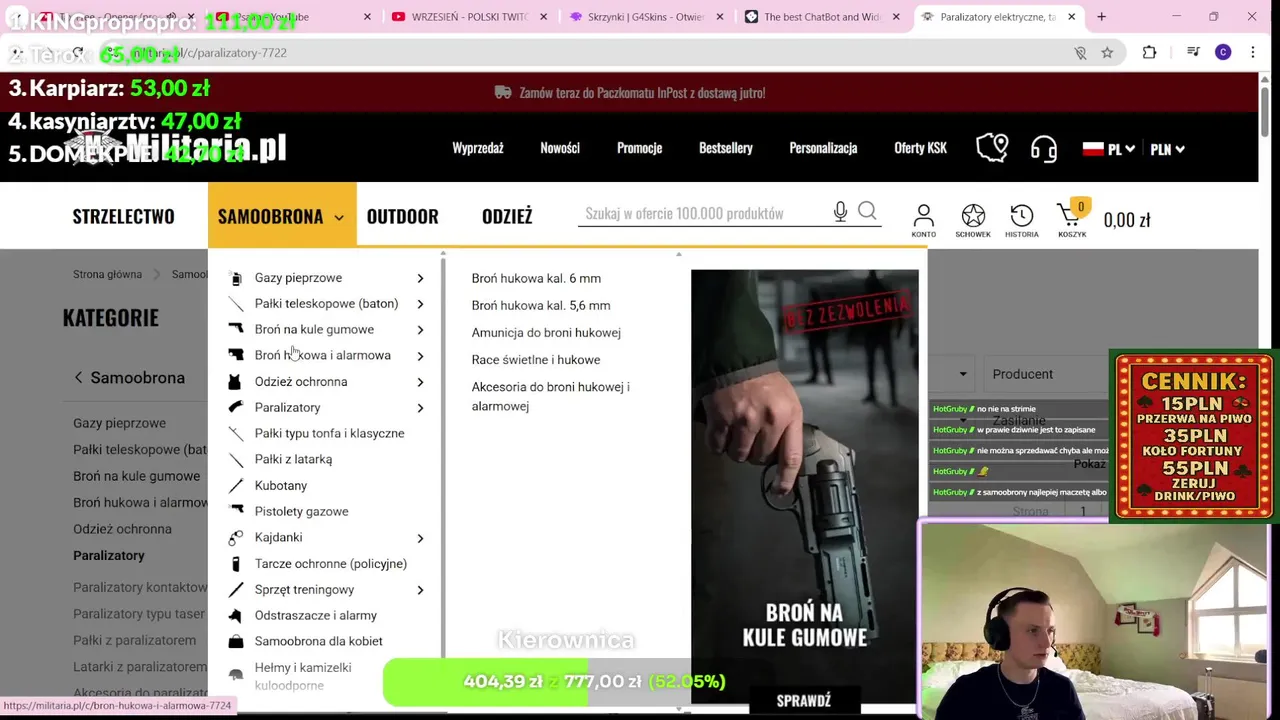This screenshot has width=1280, height=720.
Task: Select Broń hukowa kal. 5,6 mm
Action: [x=541, y=305]
